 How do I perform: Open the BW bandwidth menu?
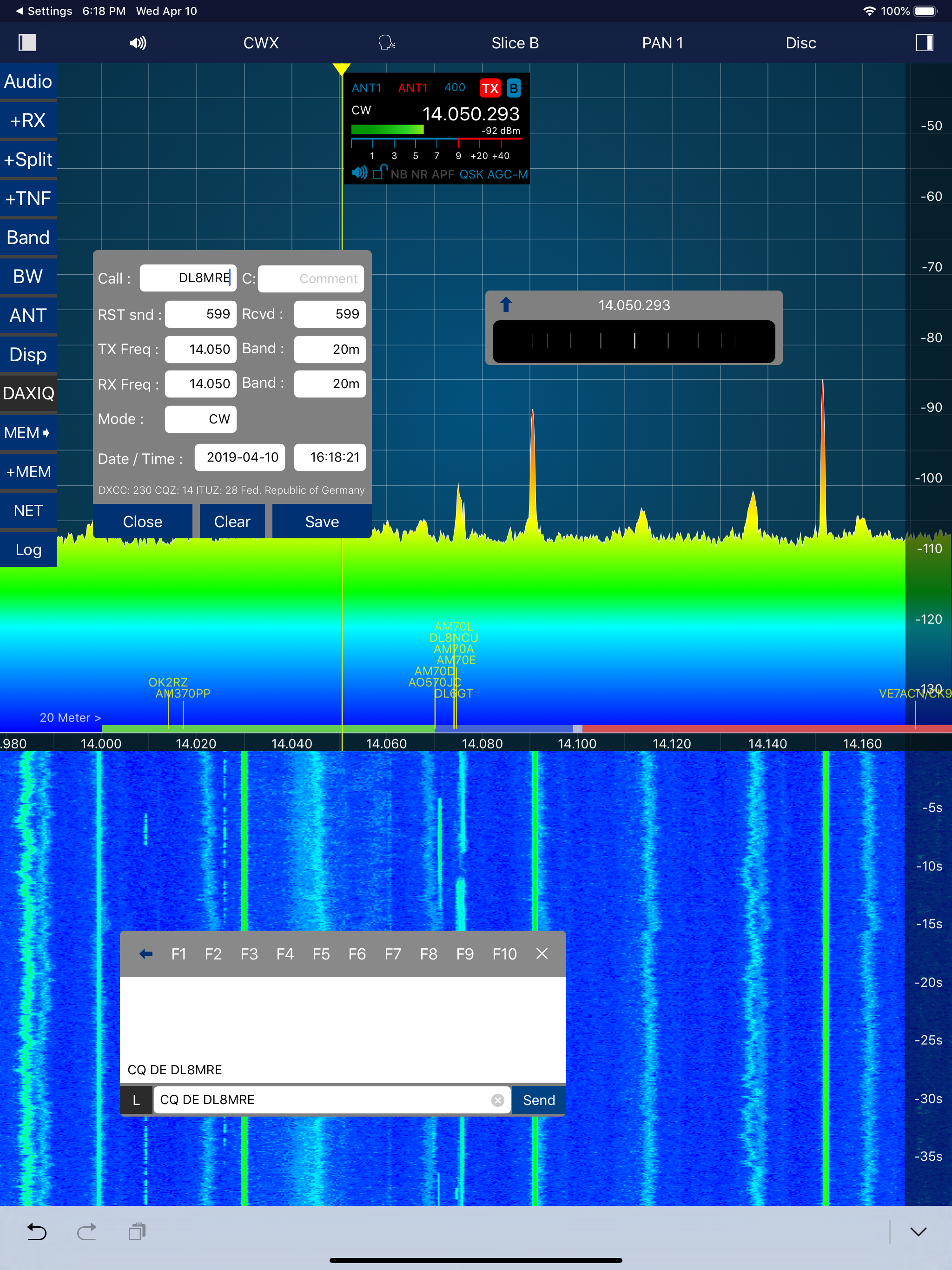[x=28, y=277]
